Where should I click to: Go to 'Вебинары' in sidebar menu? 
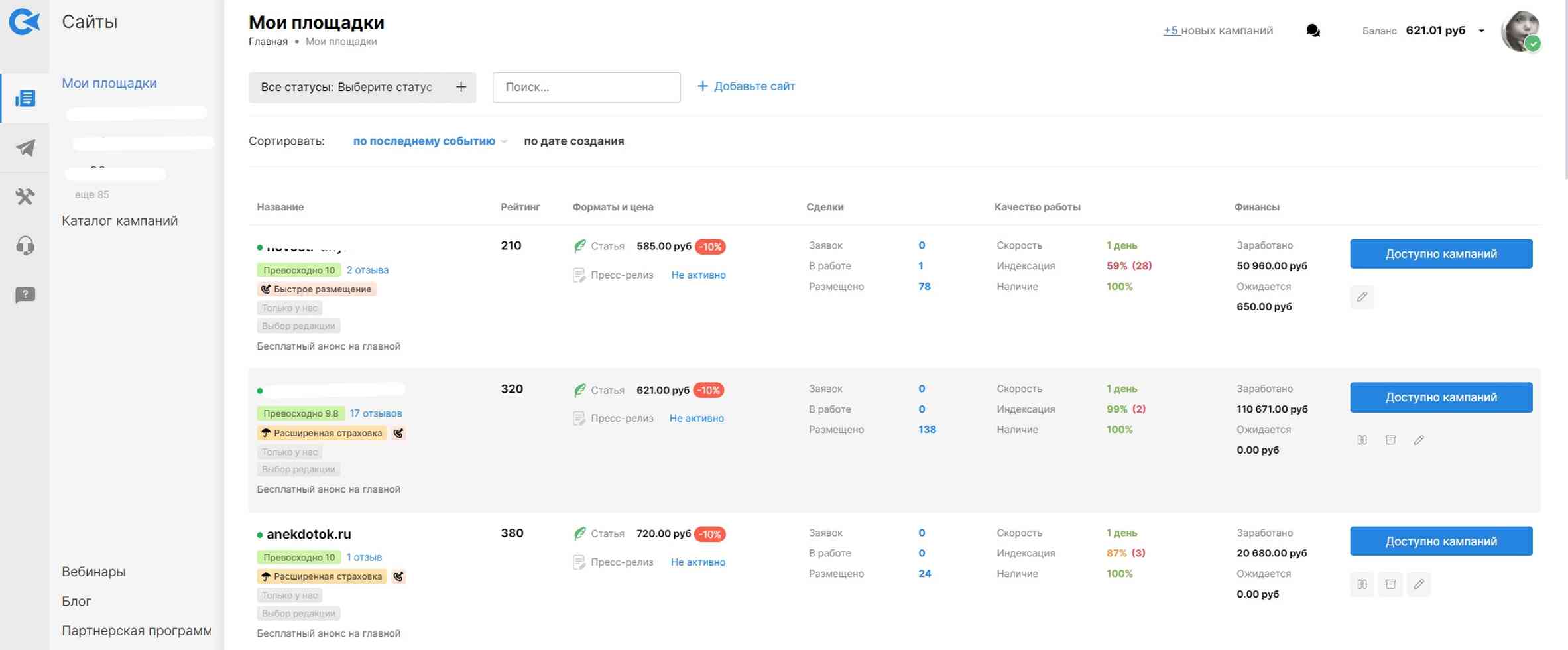[x=93, y=571]
